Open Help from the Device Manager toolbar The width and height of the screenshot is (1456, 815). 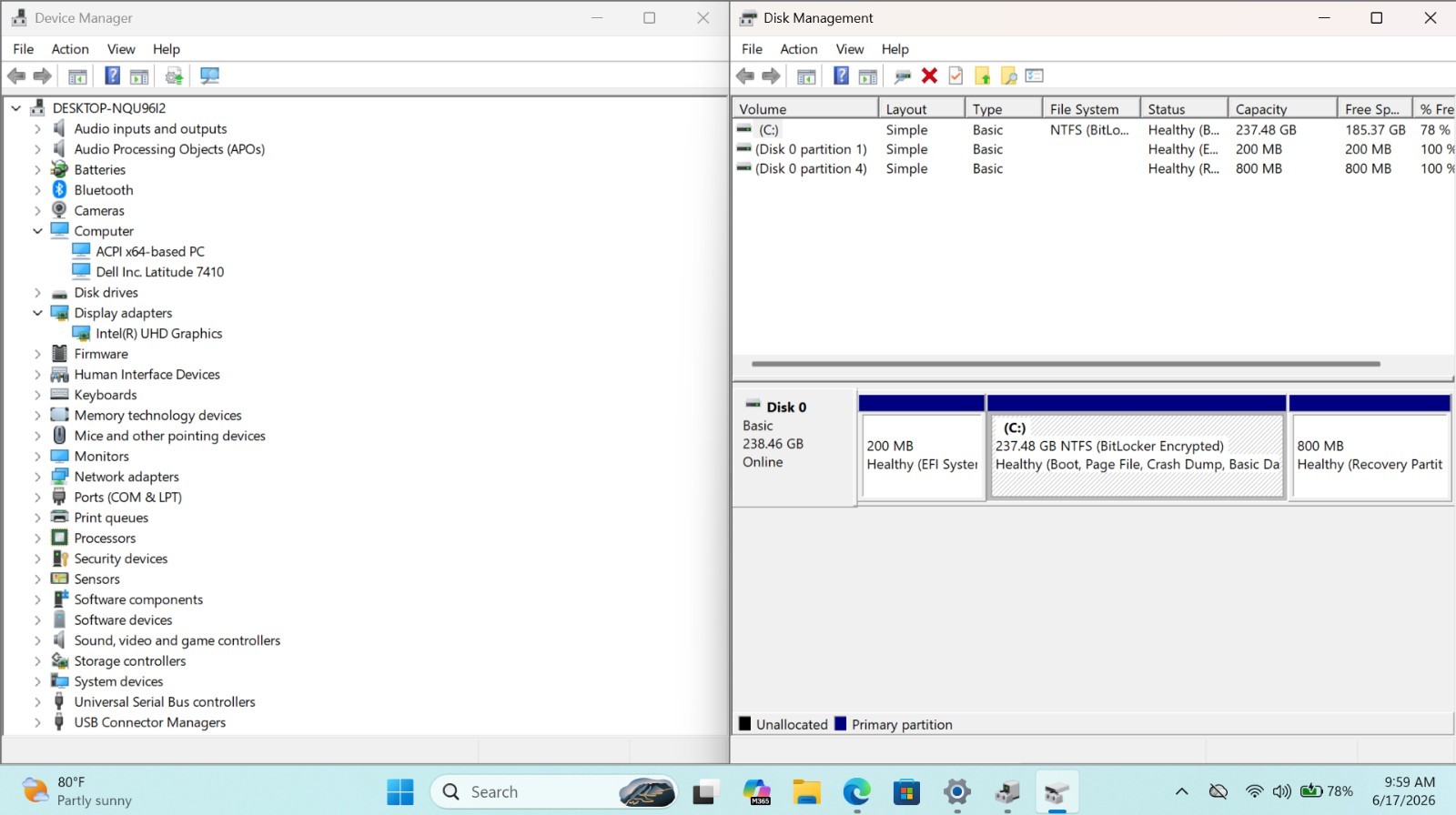pyautogui.click(x=113, y=76)
